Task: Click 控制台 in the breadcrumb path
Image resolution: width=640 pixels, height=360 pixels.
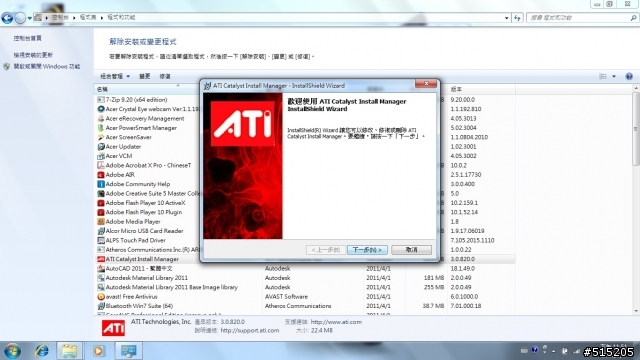Action: point(60,18)
